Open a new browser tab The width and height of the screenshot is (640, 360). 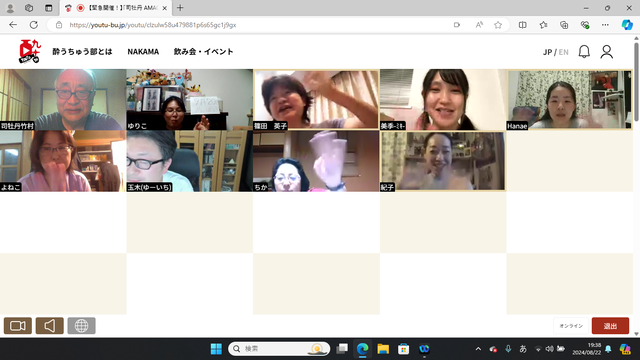click(180, 8)
